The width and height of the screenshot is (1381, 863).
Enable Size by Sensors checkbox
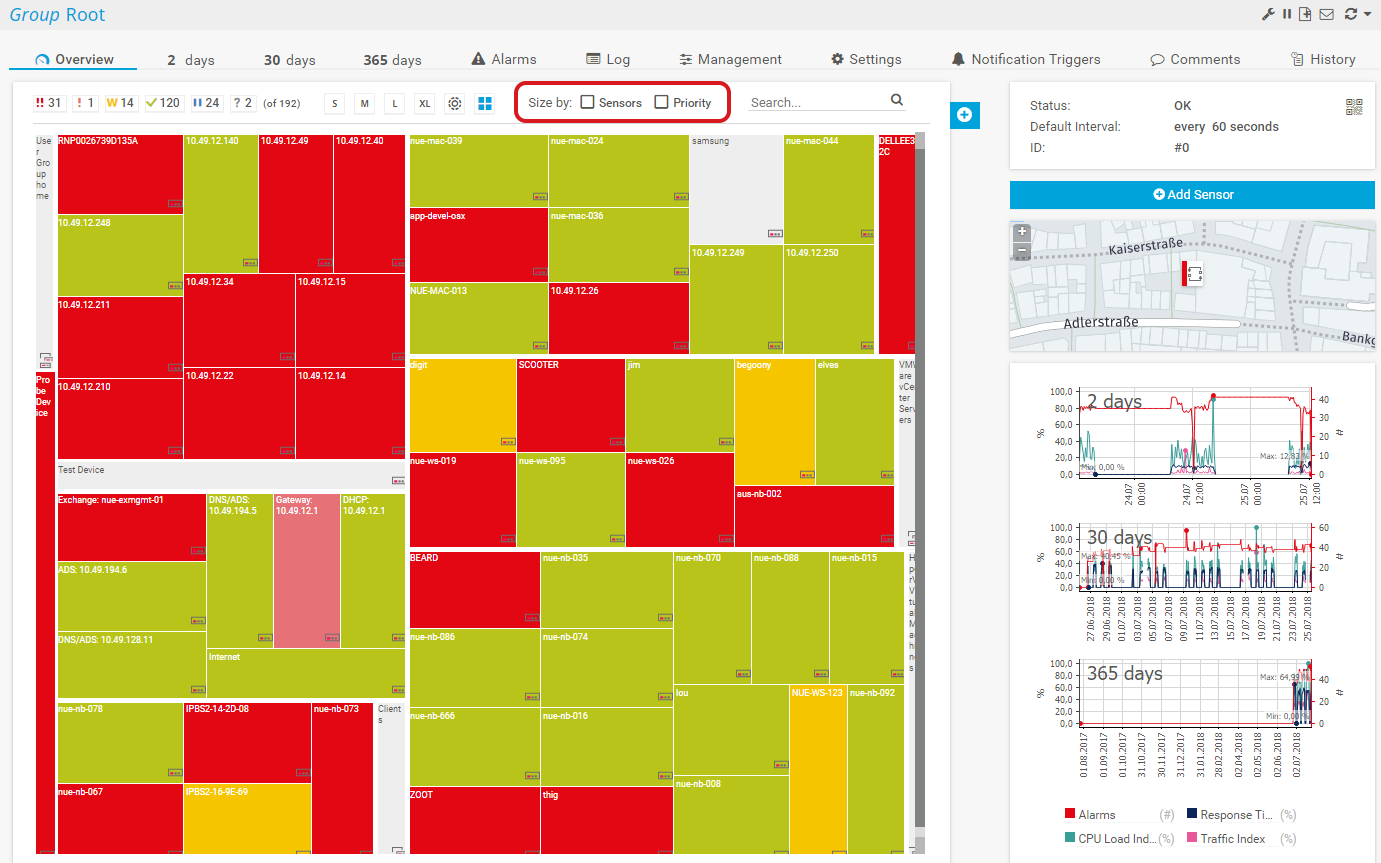[x=588, y=102]
